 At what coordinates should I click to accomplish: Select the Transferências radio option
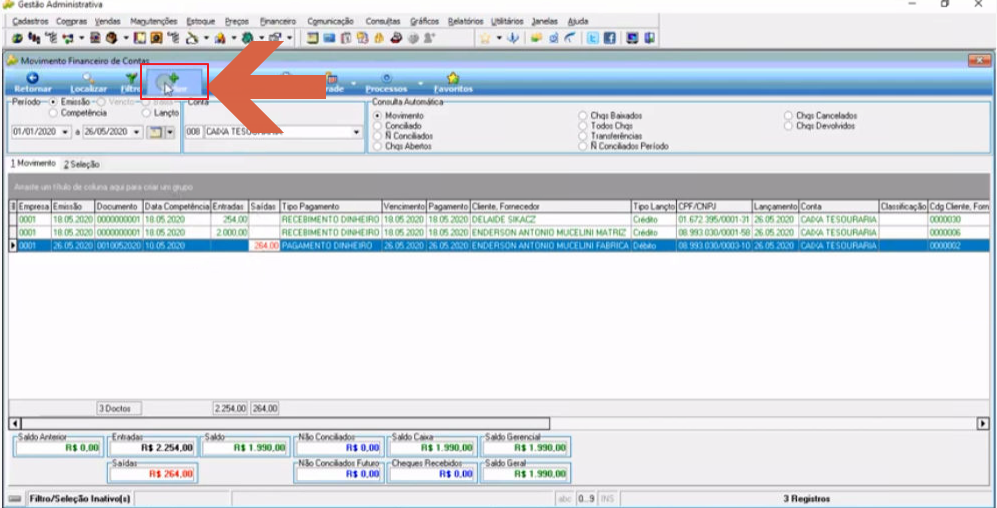click(x=582, y=136)
